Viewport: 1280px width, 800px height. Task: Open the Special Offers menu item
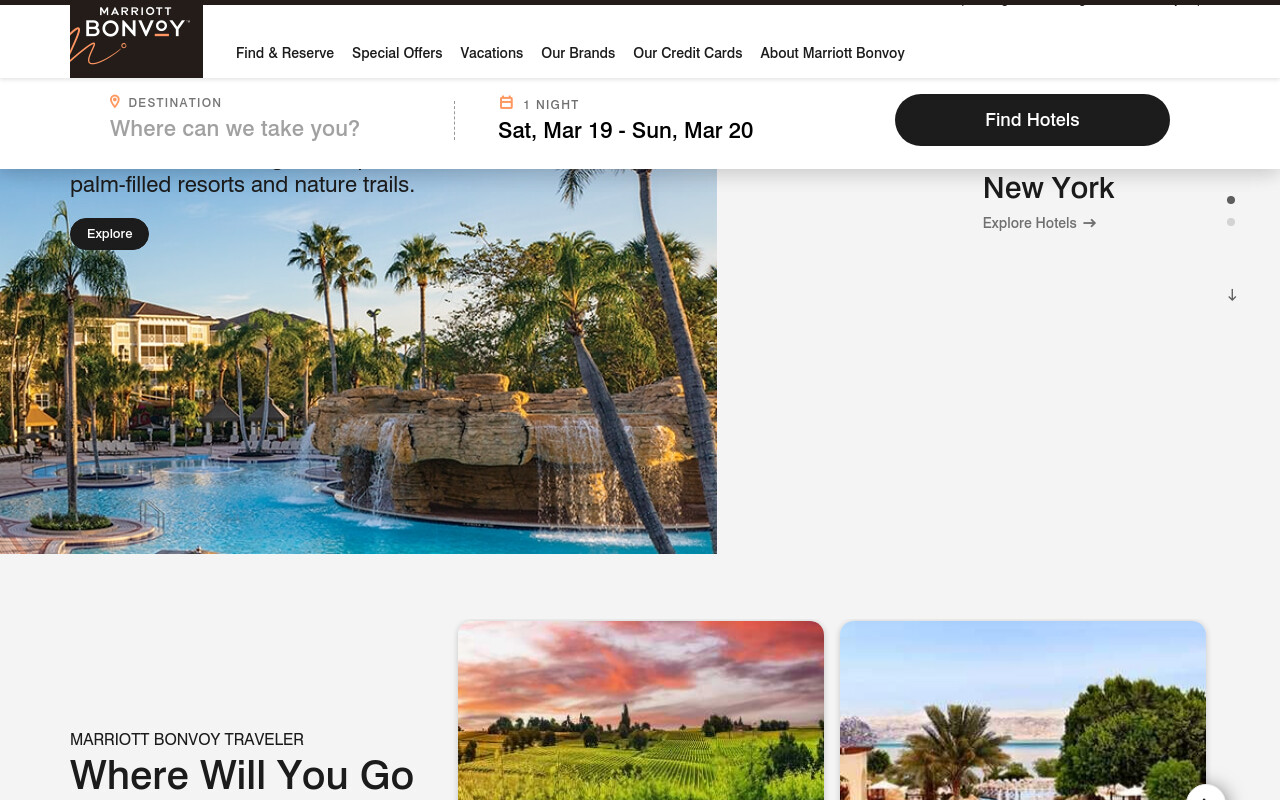point(397,53)
